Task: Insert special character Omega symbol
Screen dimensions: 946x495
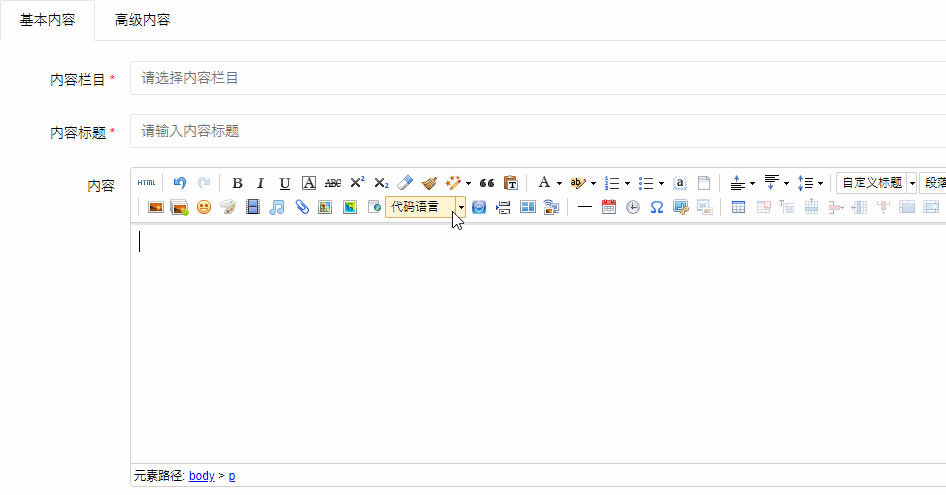Action: 657,207
